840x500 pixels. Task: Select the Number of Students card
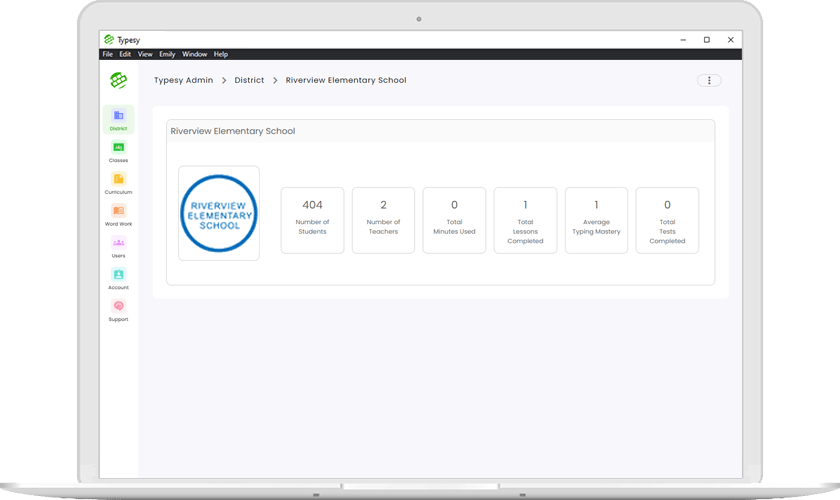point(312,220)
